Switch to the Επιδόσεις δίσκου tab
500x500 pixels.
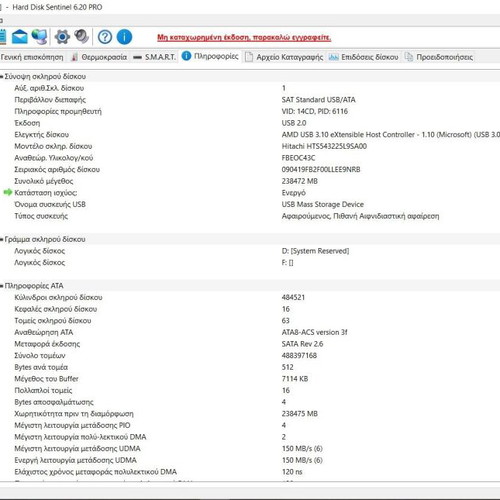[370, 57]
